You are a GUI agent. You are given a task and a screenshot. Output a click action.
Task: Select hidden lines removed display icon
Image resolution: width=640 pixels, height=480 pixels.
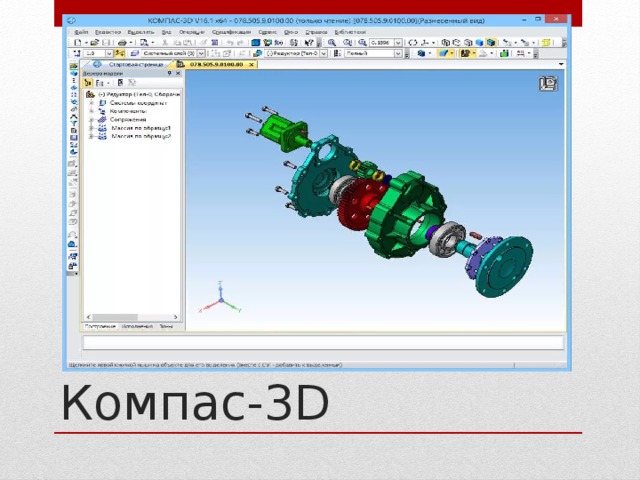coord(457,42)
